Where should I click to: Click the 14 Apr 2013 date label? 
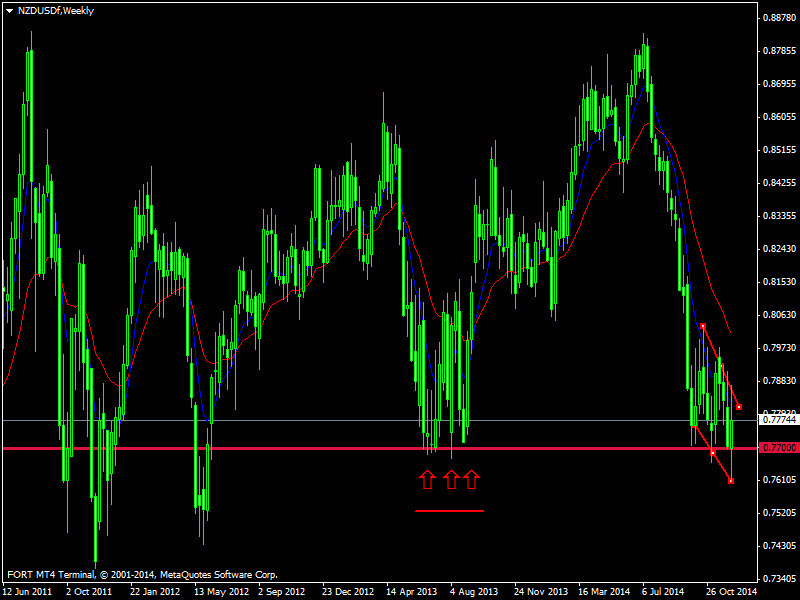pos(412,592)
